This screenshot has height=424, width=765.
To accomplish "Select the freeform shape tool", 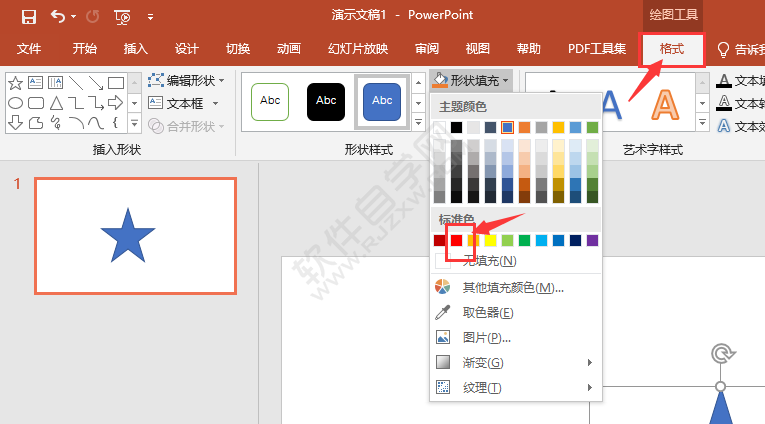I will pyautogui.click(x=36, y=122).
